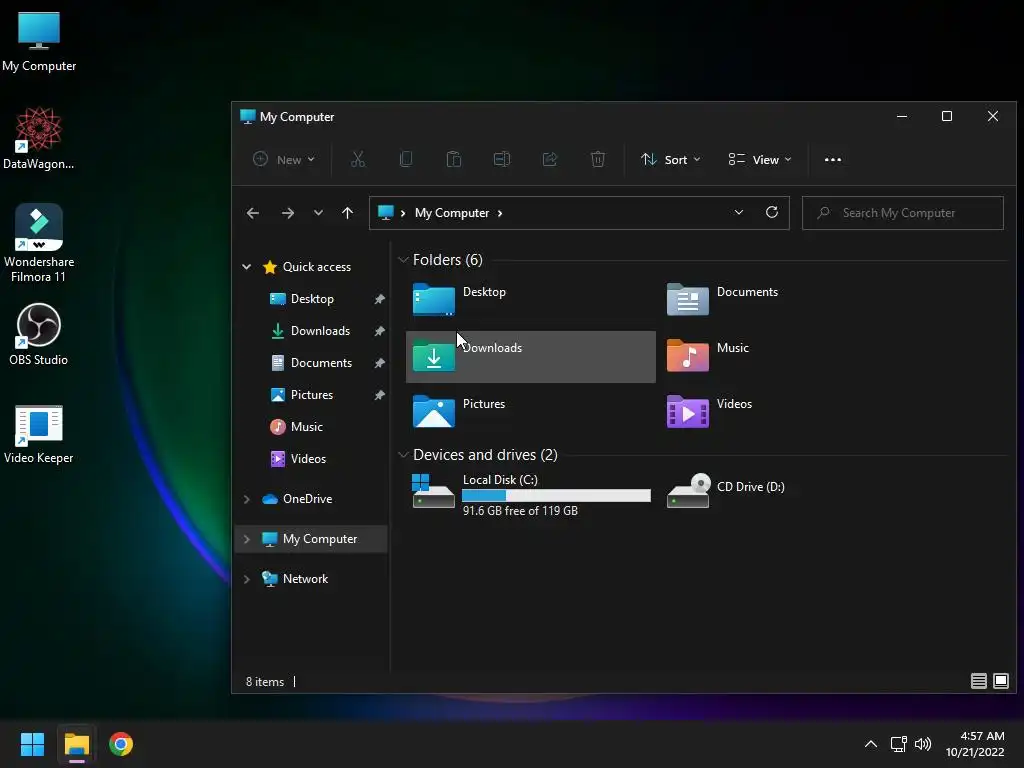This screenshot has width=1024, height=768.
Task: Open the Pictures folder in main pane
Action: click(530, 413)
